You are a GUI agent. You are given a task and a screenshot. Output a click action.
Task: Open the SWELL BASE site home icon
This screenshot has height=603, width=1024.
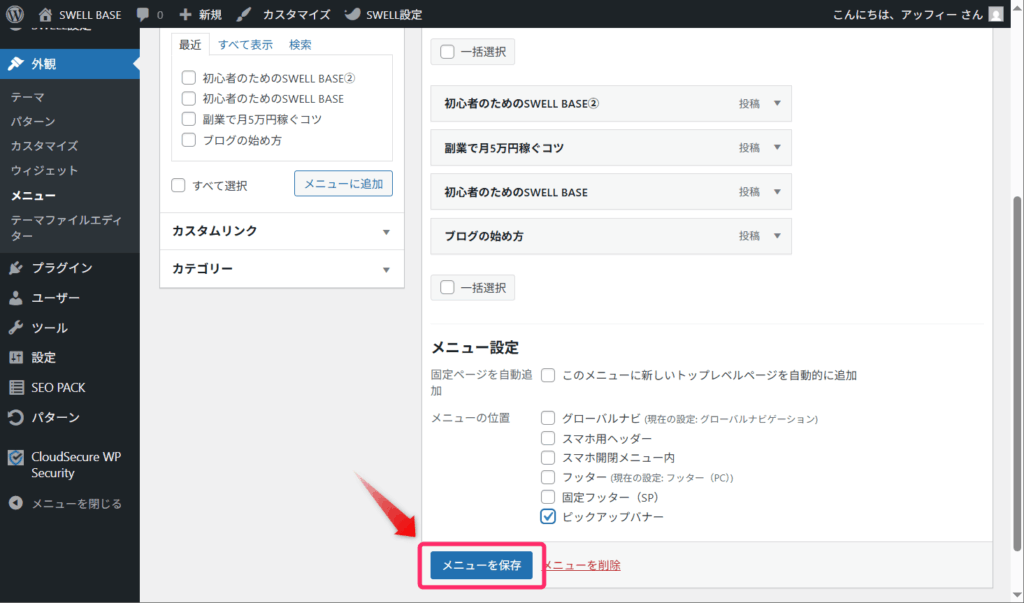point(45,14)
